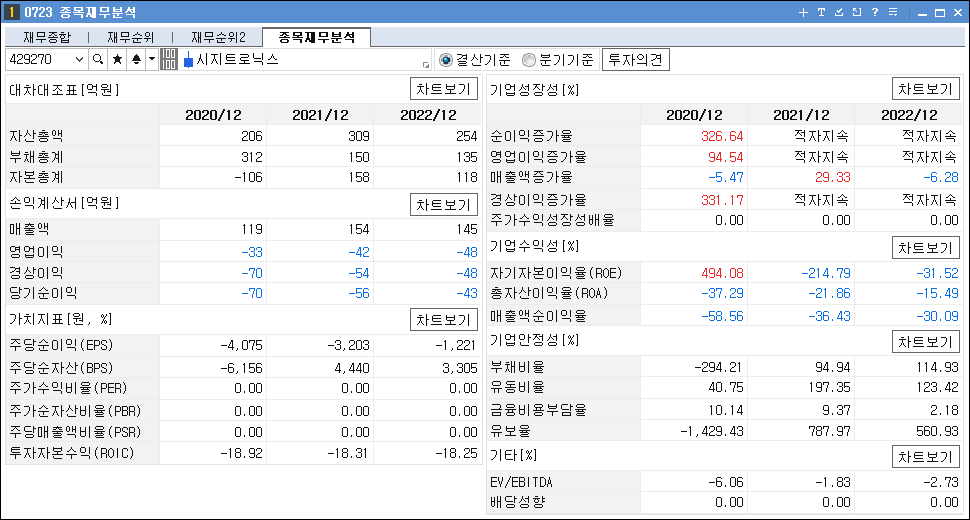Click the 자산총액 row label
970x520 pixels.
(x=36, y=136)
